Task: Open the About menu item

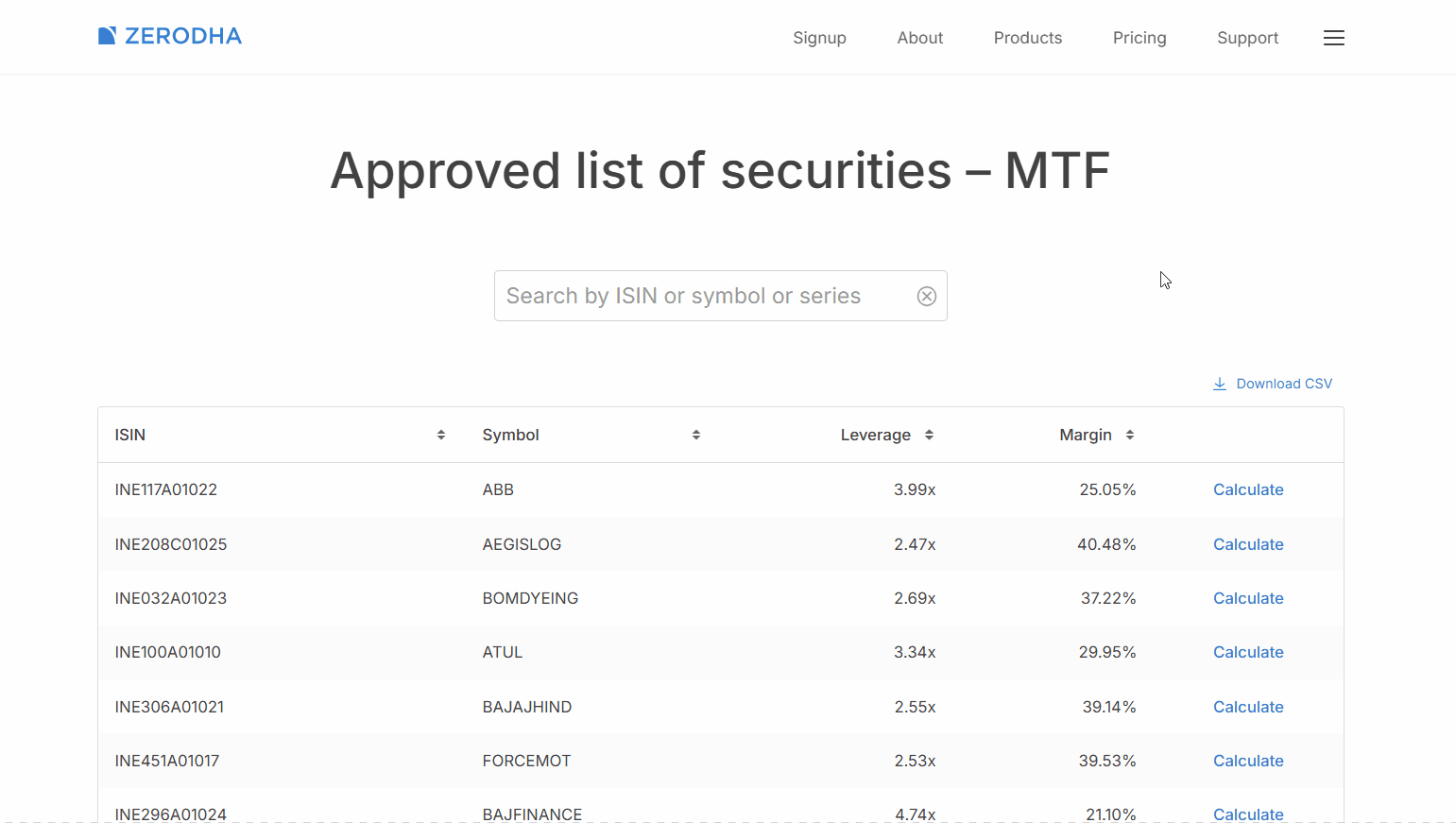Action: pyautogui.click(x=920, y=38)
